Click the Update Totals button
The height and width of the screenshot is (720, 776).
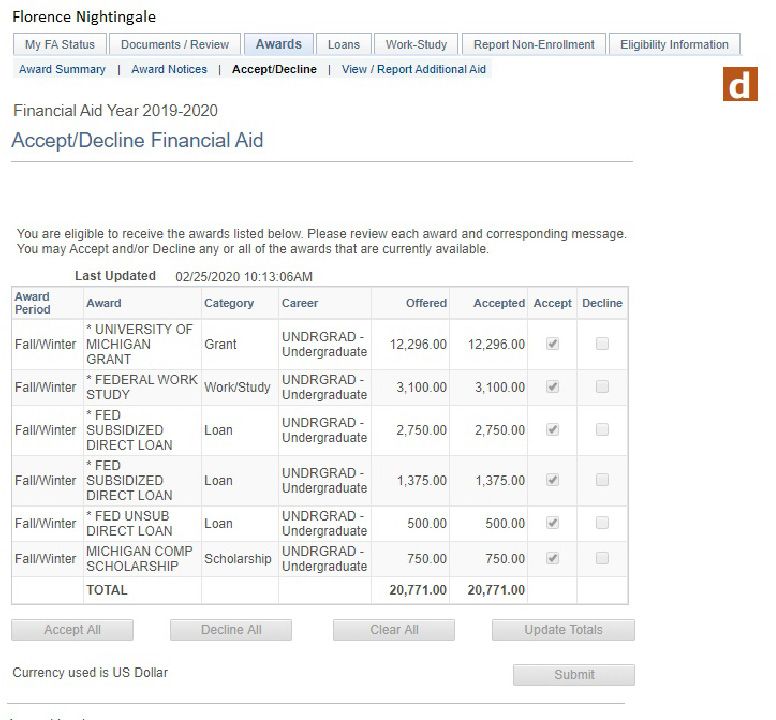[x=563, y=630]
